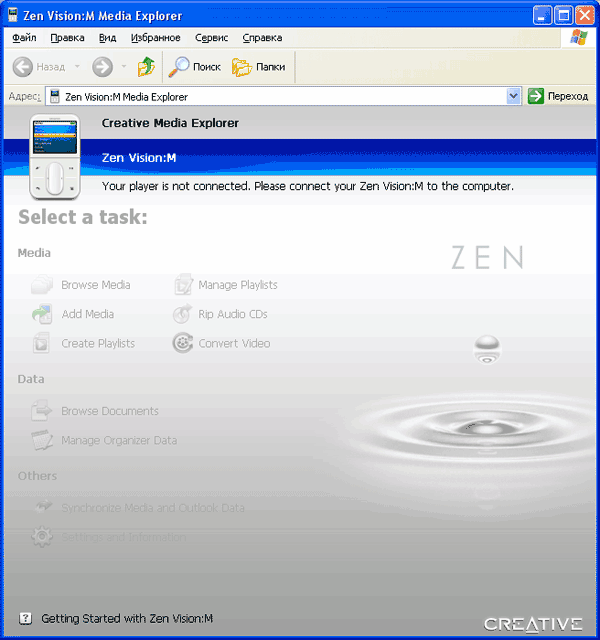Image resolution: width=600 pixels, height=640 pixels.
Task: Click the Browse Media icon
Action: point(42,284)
